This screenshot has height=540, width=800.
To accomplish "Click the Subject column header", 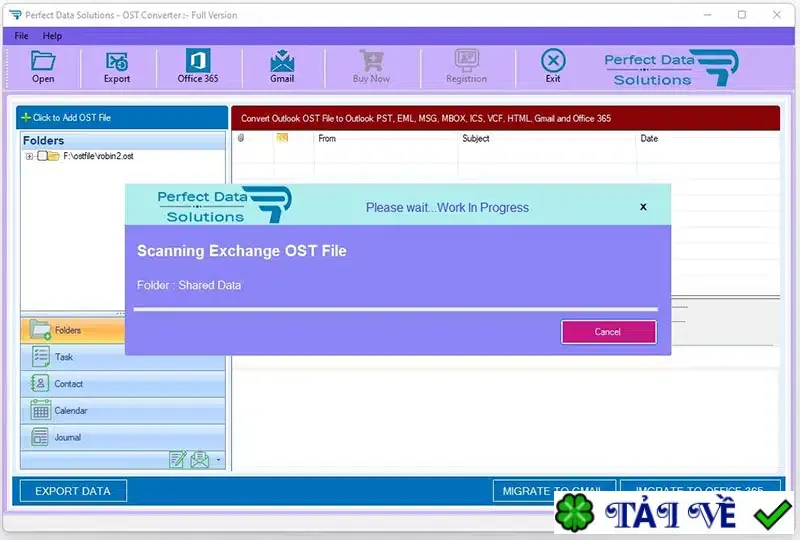I will (x=547, y=138).
